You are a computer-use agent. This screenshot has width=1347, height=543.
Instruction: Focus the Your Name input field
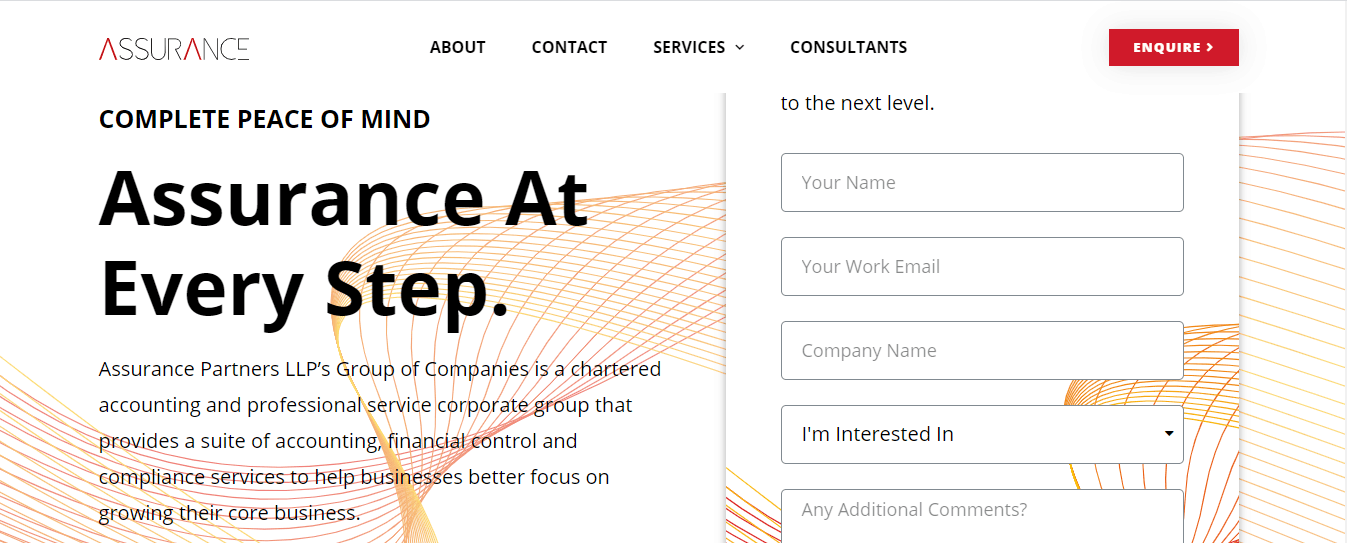coord(982,182)
